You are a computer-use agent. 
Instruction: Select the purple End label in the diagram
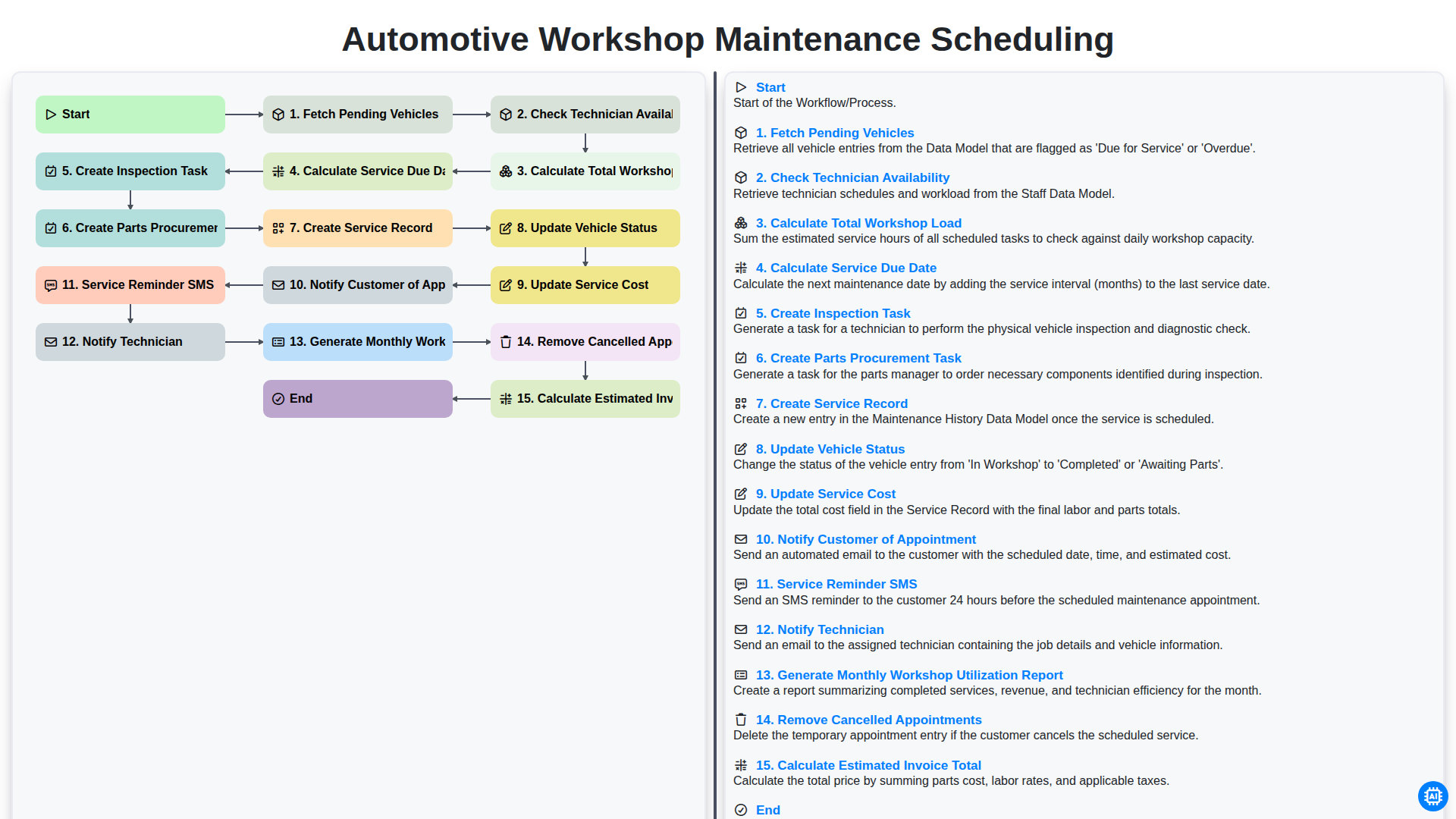[x=301, y=399]
